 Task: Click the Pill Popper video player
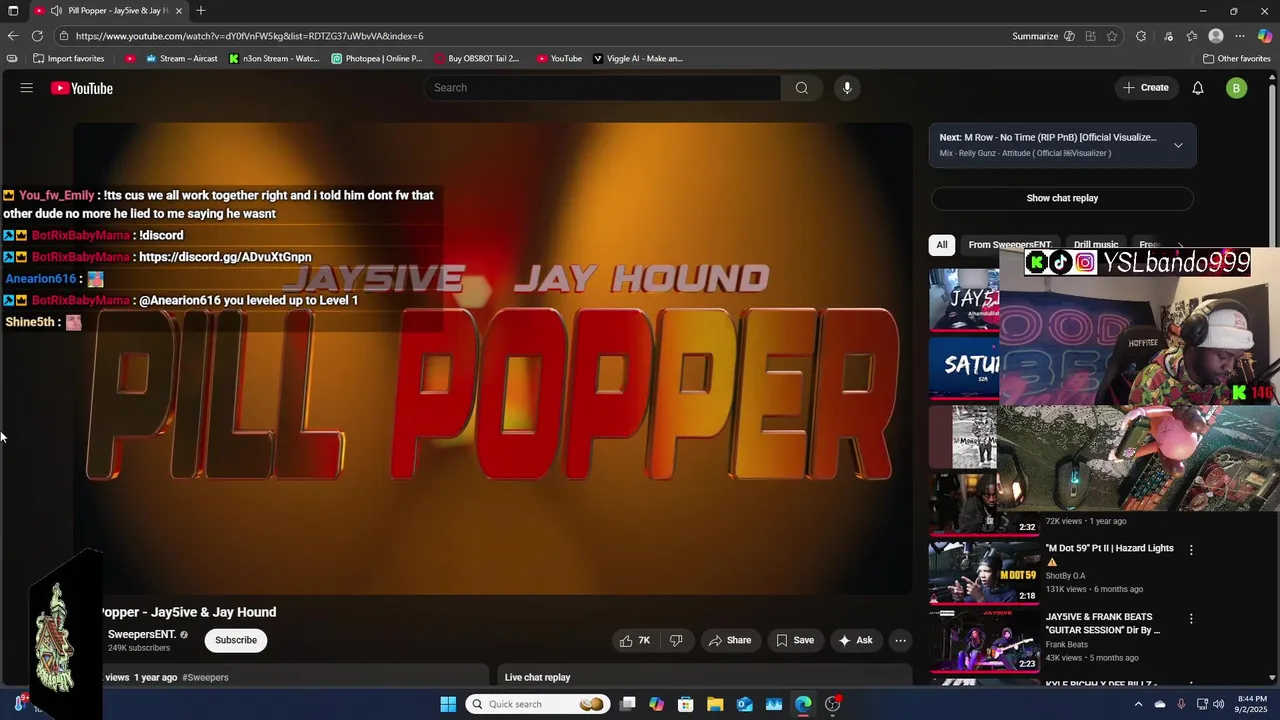(493, 358)
